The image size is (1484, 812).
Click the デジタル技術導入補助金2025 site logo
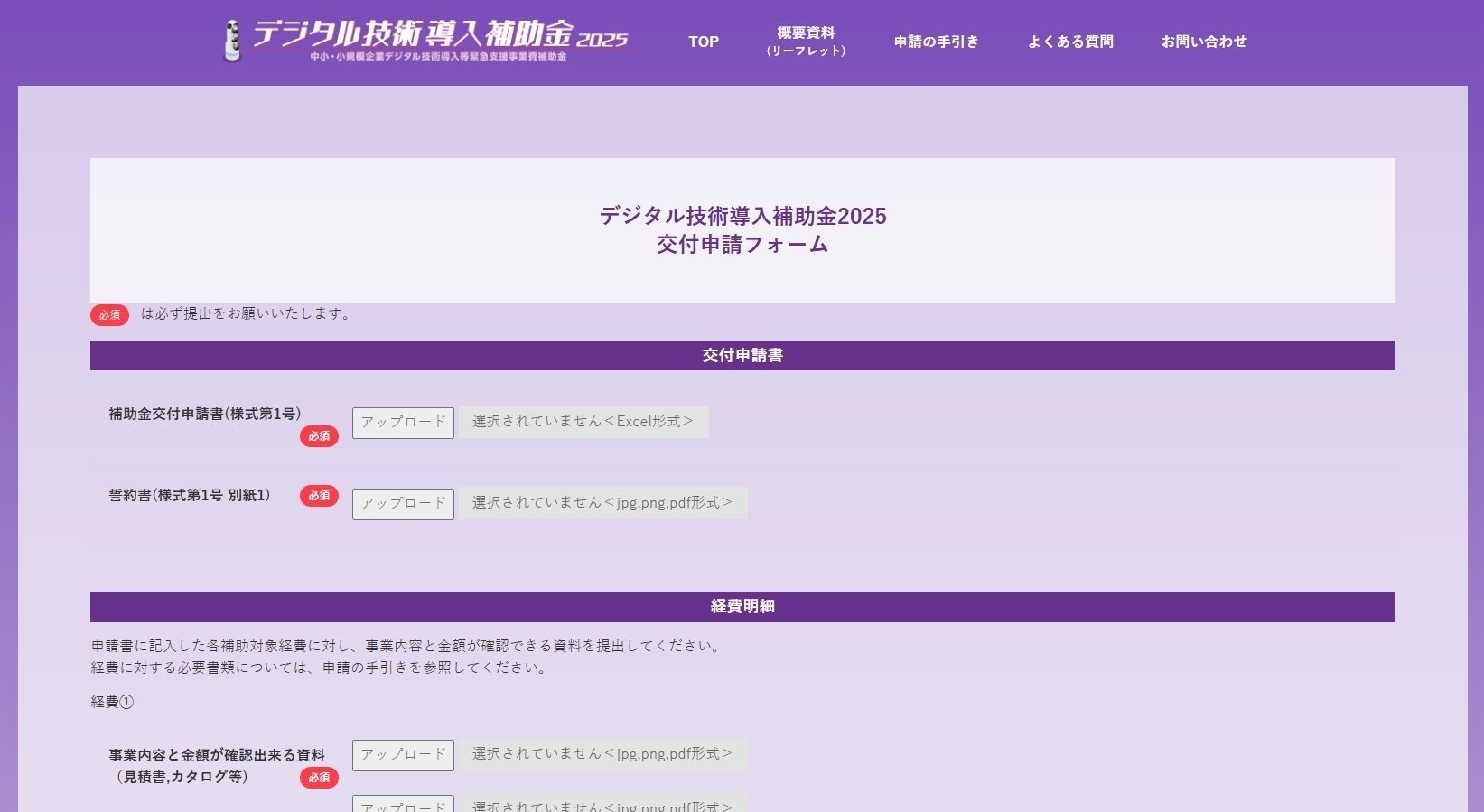click(425, 41)
